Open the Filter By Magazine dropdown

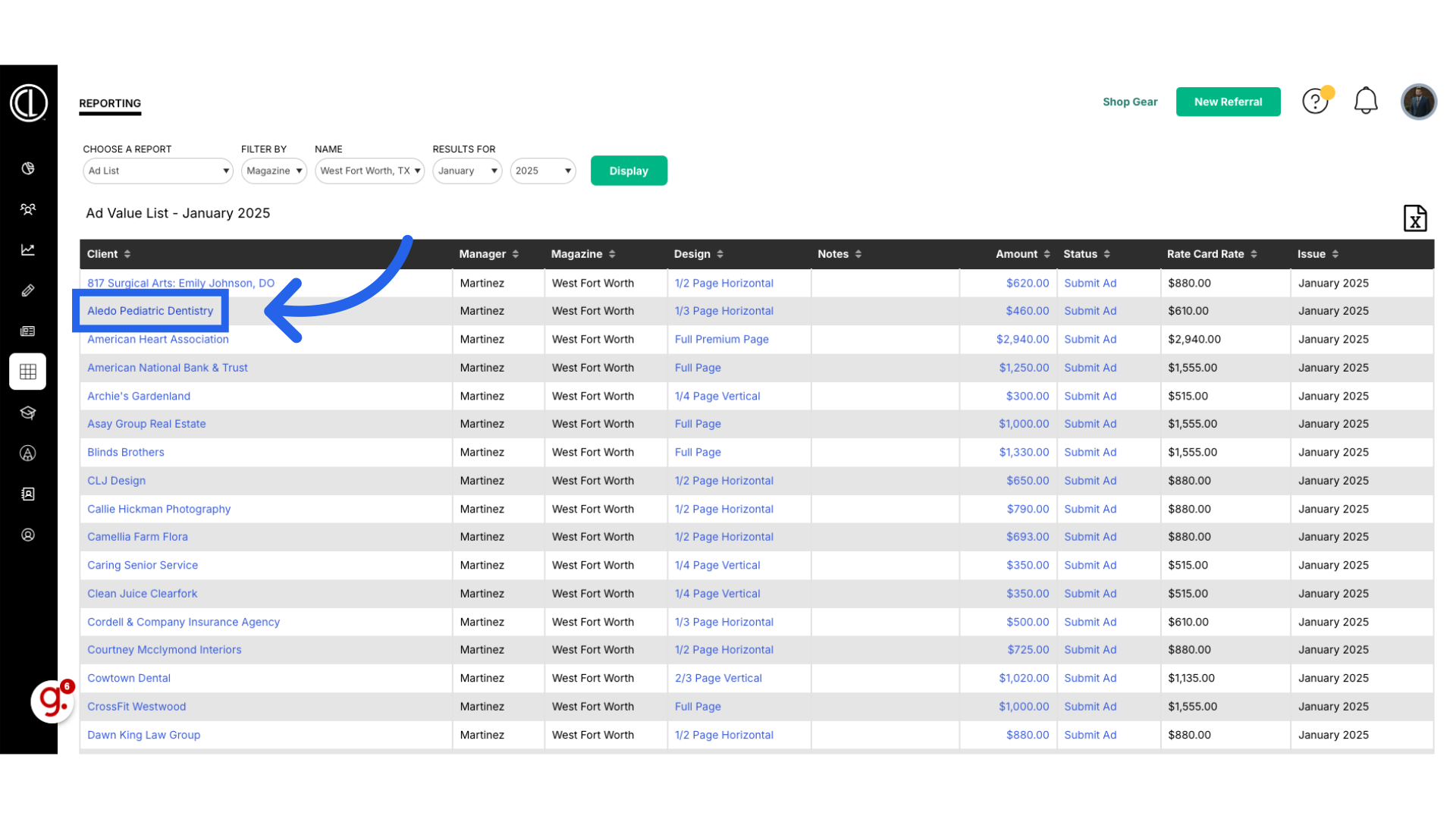click(x=274, y=171)
